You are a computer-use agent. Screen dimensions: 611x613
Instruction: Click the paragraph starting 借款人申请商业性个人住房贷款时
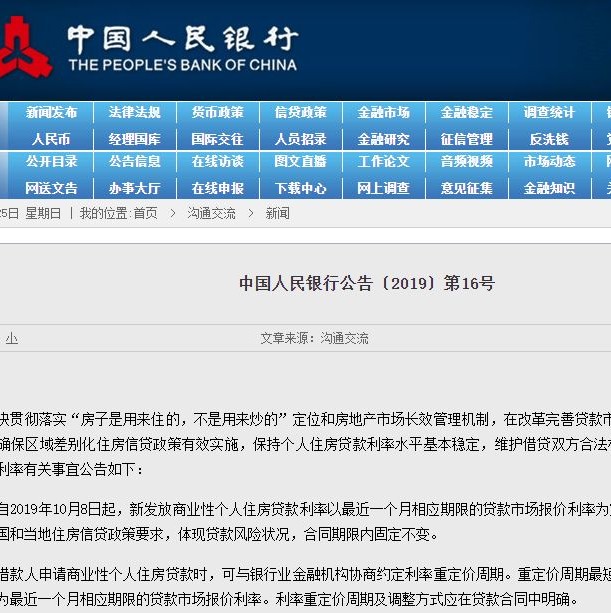tap(305, 586)
